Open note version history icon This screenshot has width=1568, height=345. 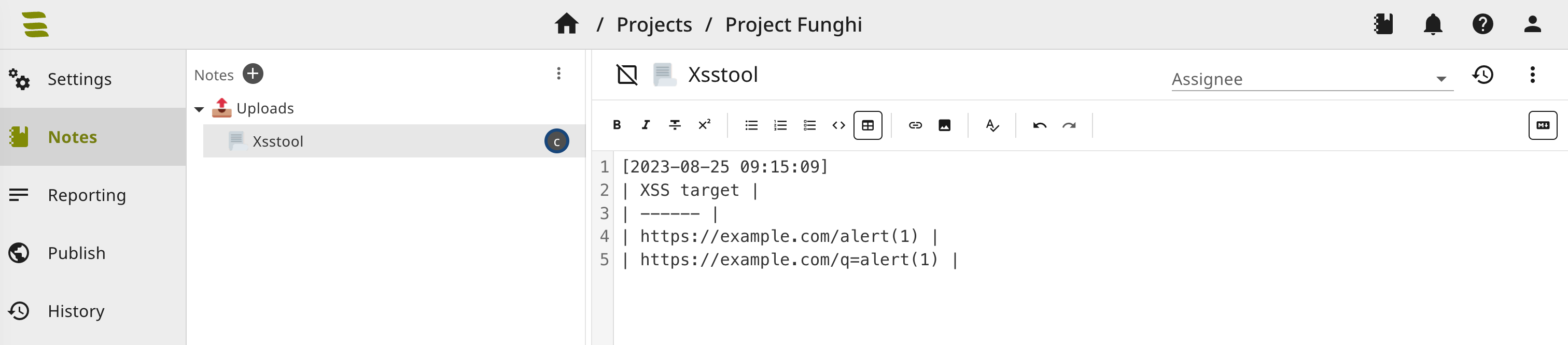pyautogui.click(x=1483, y=75)
